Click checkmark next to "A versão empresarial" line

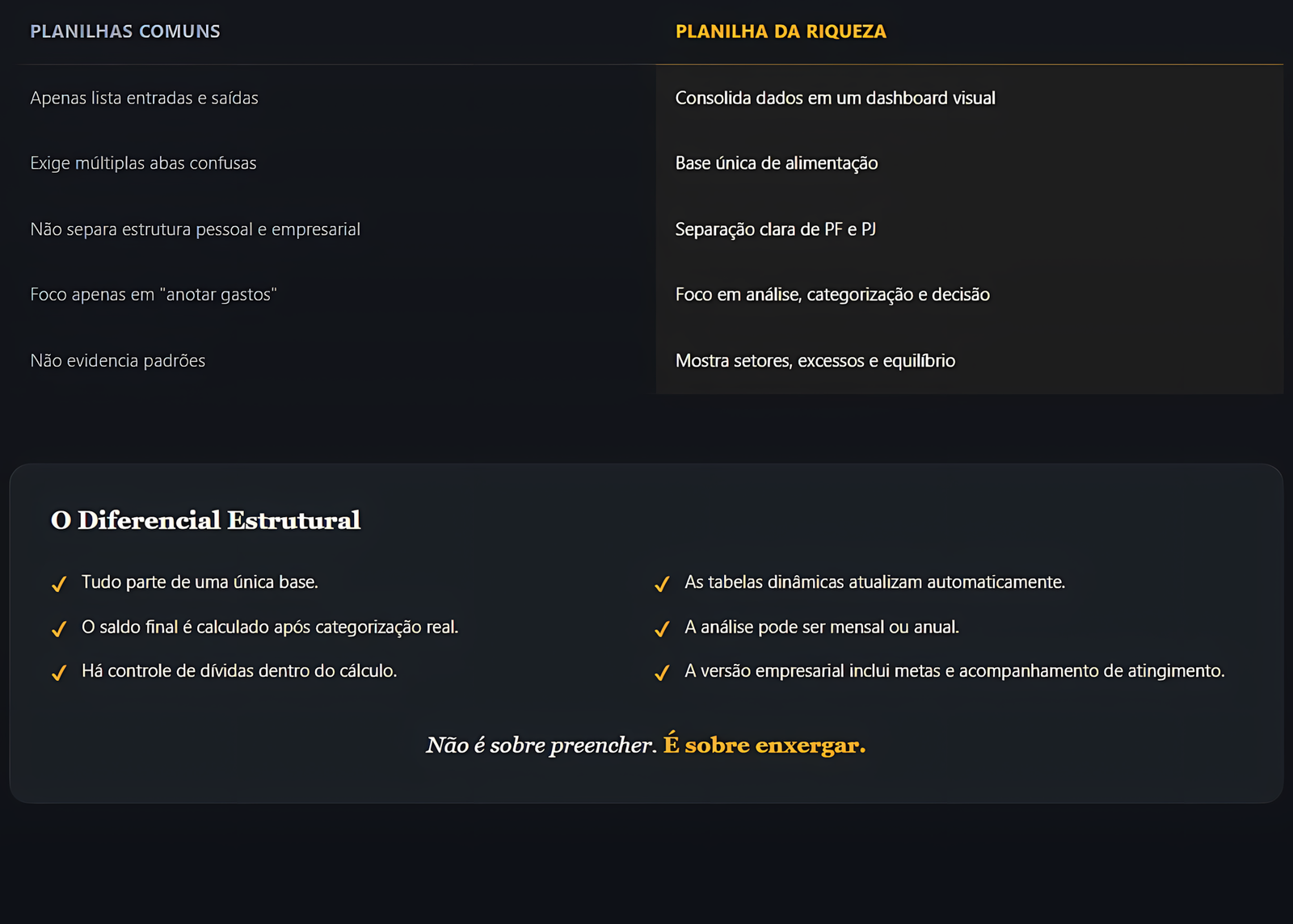[x=662, y=673]
